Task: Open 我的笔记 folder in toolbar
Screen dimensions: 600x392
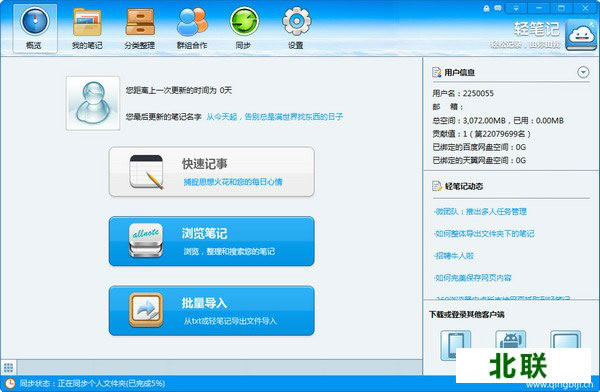Action: click(87, 28)
